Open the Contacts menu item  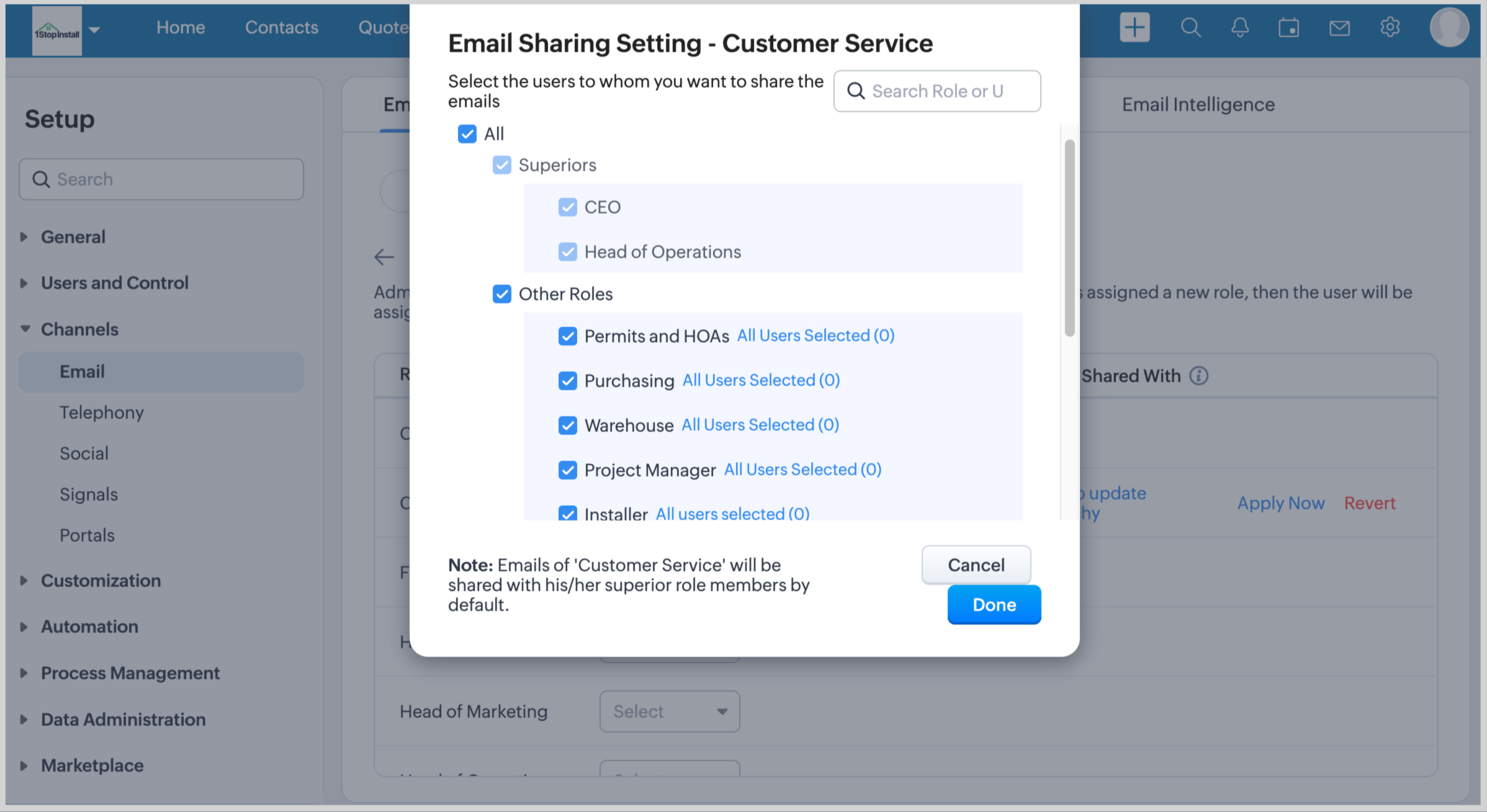[281, 27]
